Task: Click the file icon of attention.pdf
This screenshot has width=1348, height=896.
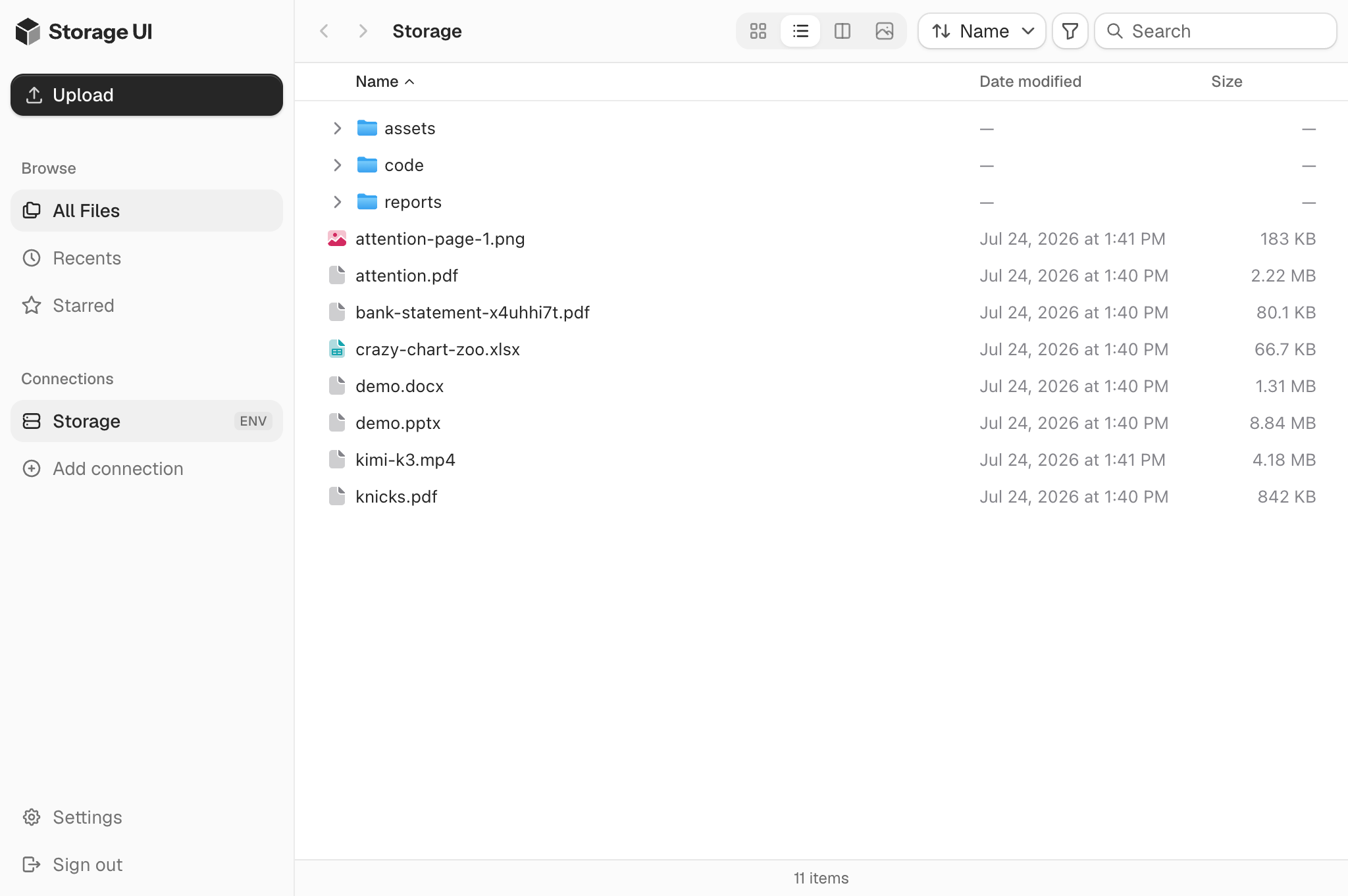Action: click(337, 275)
